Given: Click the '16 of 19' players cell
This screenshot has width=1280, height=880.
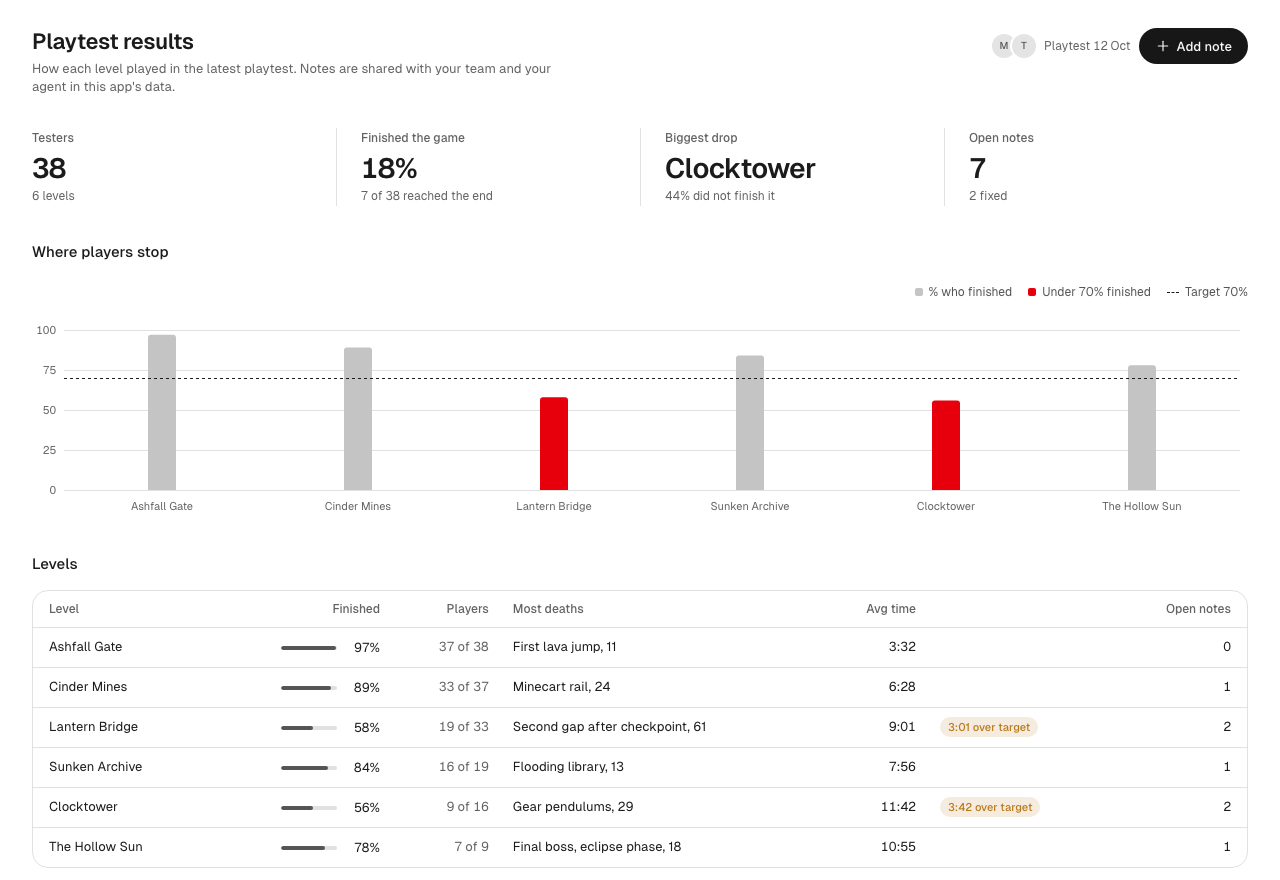Looking at the screenshot, I should [x=464, y=767].
